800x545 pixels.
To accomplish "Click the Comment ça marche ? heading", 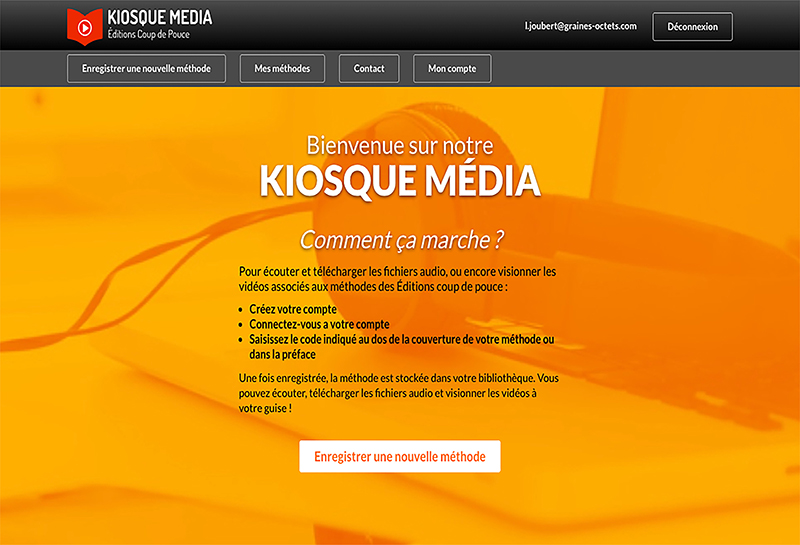I will (402, 240).
